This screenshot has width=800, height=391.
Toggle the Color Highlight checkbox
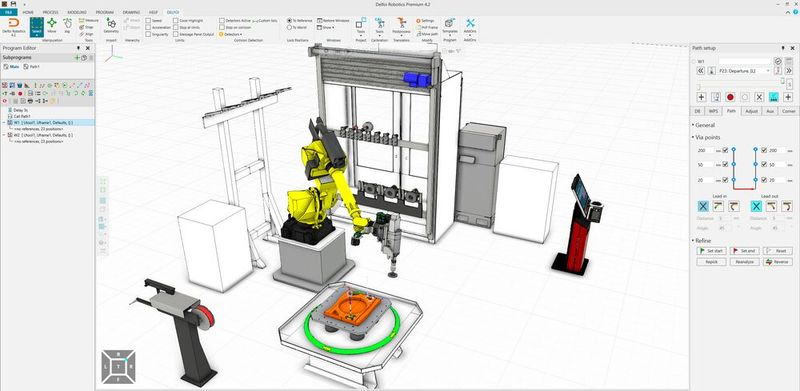(176, 20)
